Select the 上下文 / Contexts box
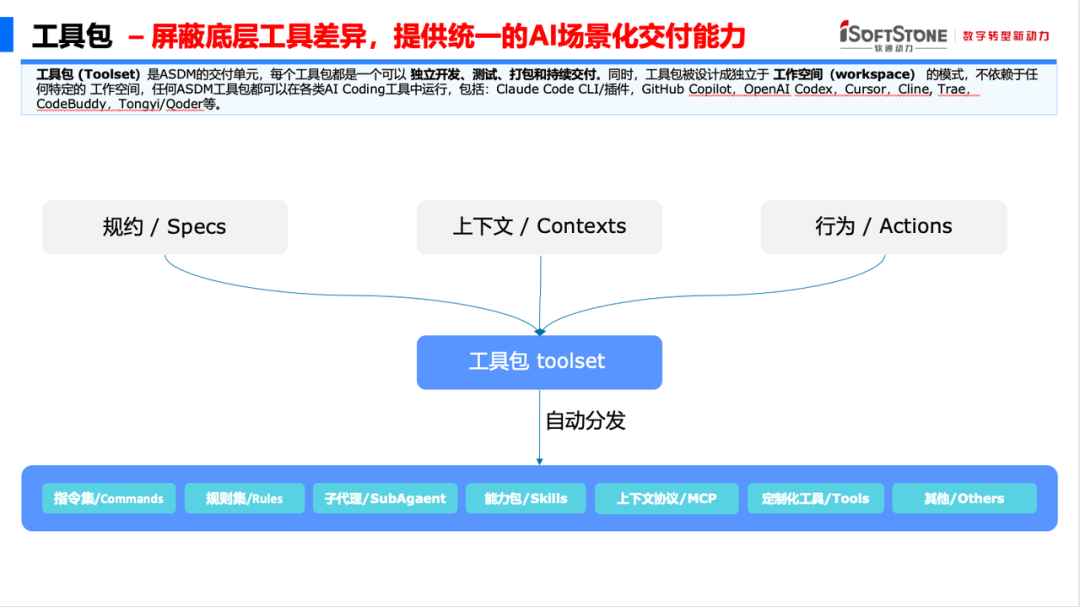 coord(539,227)
